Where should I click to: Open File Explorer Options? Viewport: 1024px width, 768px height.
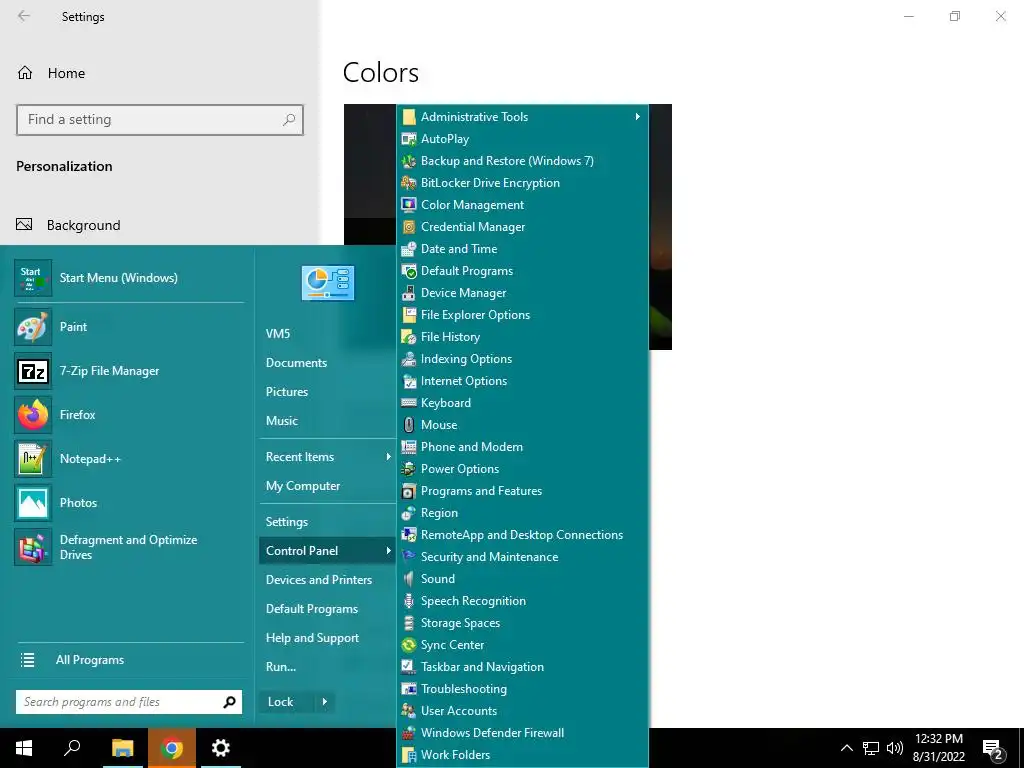click(x=522, y=315)
